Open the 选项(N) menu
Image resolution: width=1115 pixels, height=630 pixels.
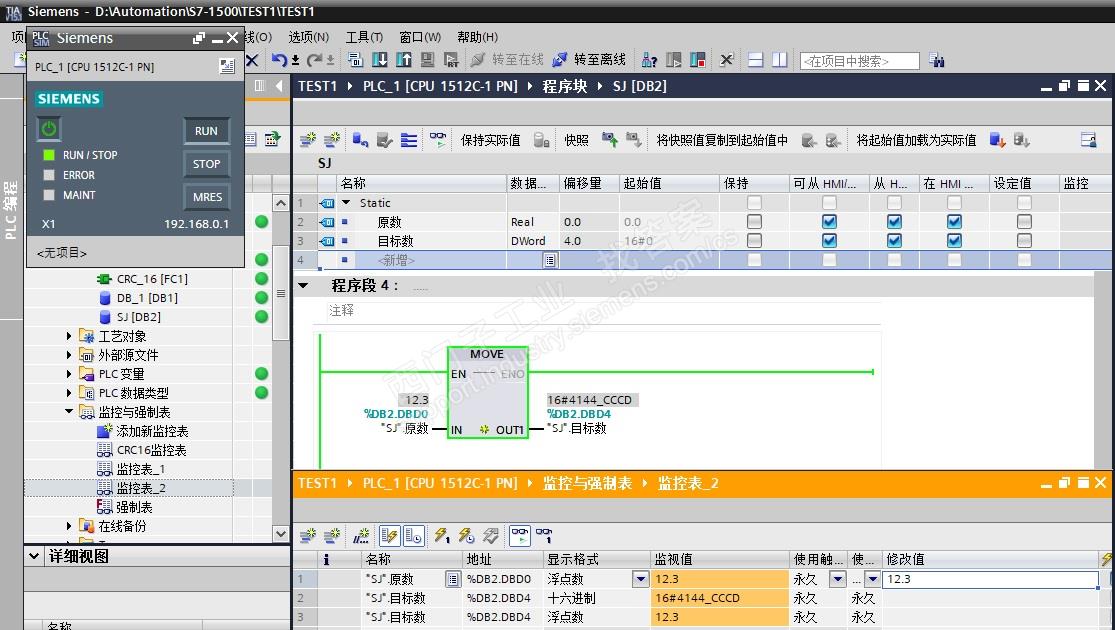[309, 37]
